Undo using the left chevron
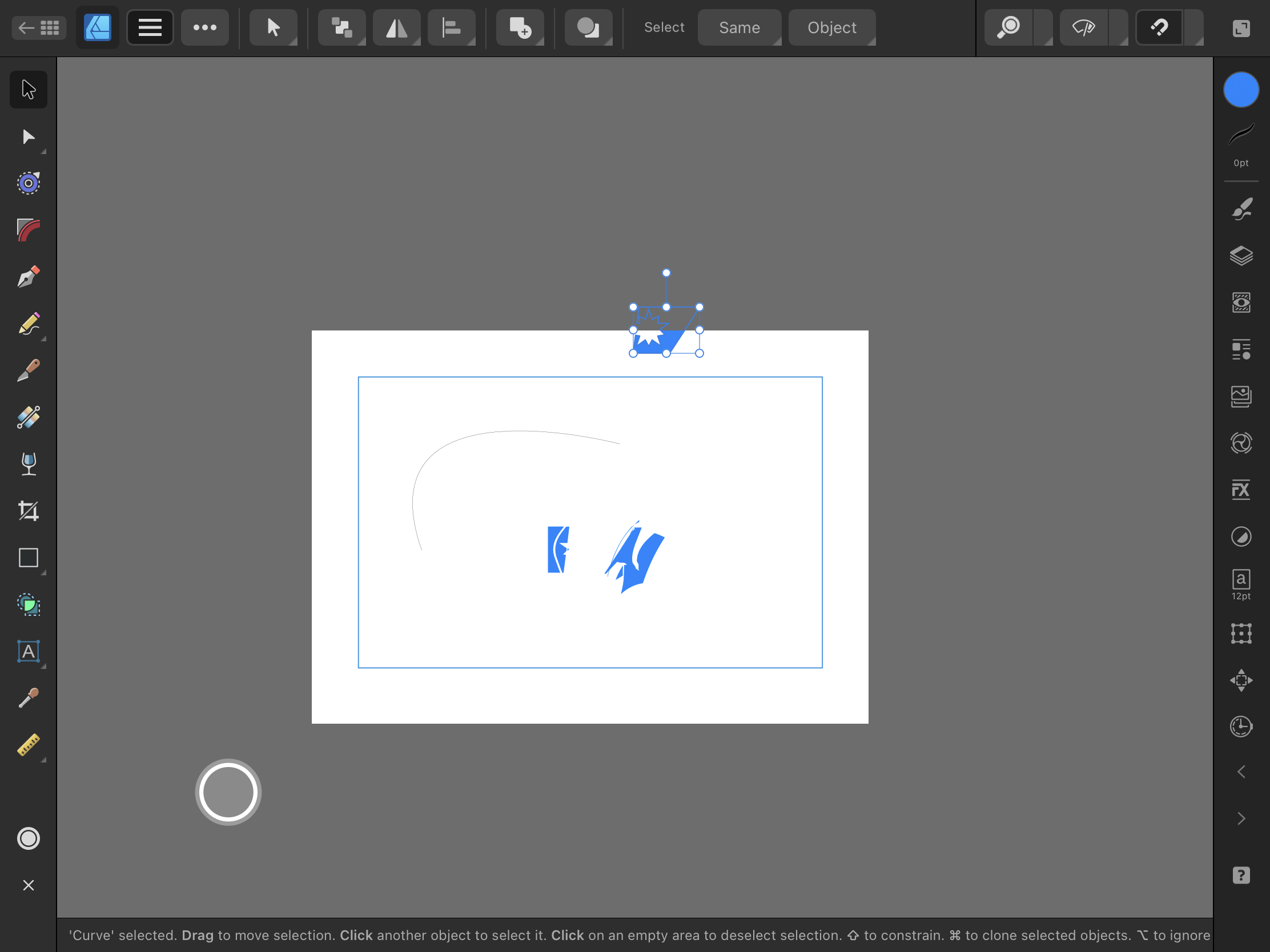The height and width of the screenshot is (952, 1270). [1241, 772]
